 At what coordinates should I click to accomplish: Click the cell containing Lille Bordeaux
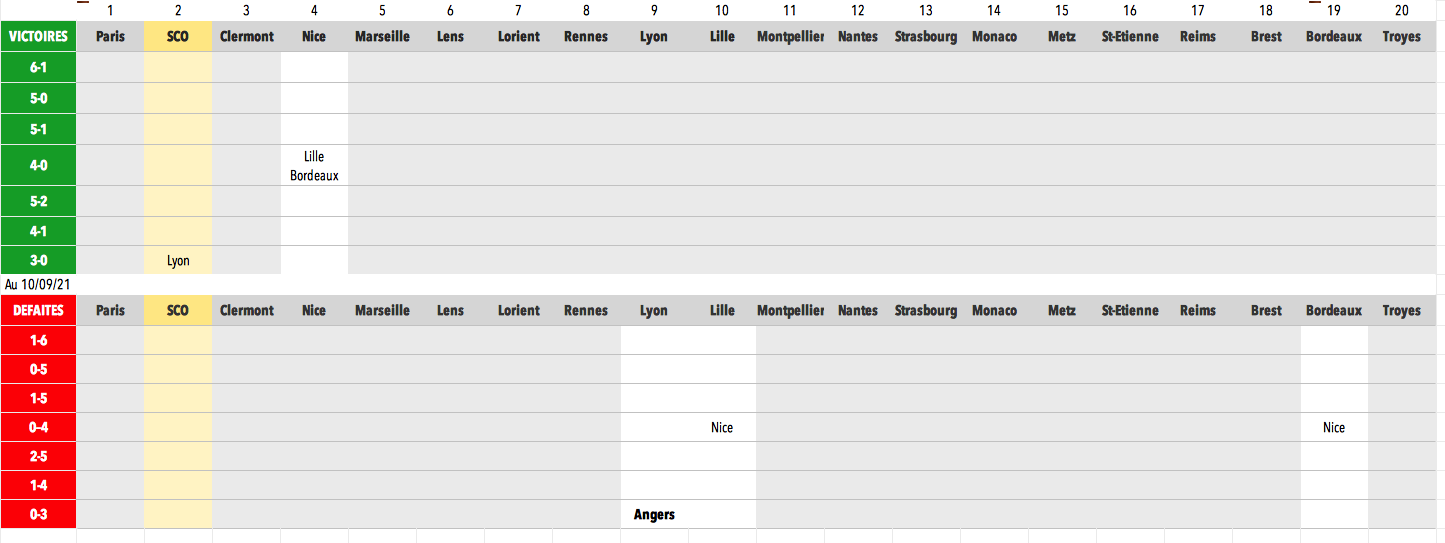314,166
